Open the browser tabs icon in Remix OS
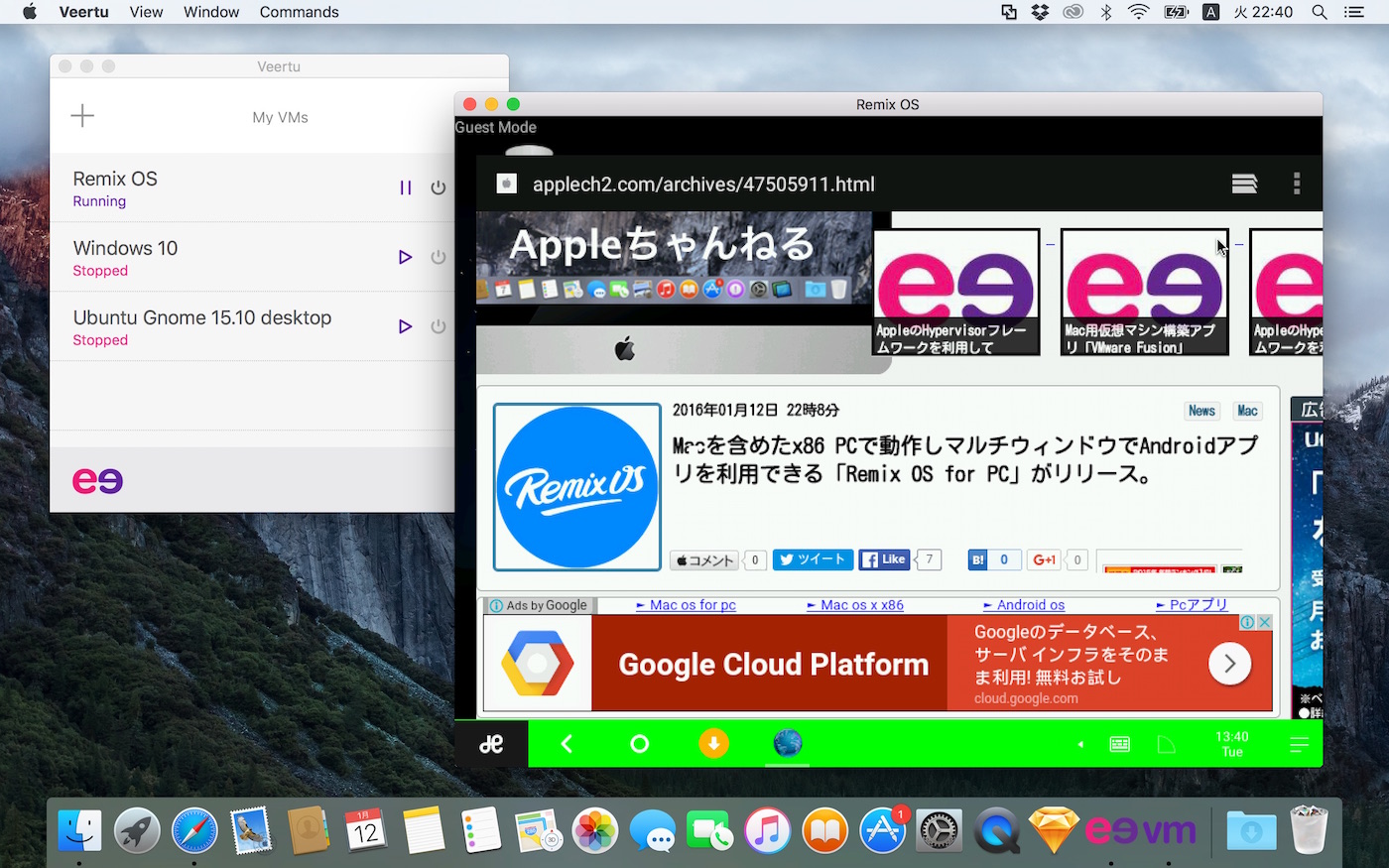The width and height of the screenshot is (1389, 868). point(1244,184)
